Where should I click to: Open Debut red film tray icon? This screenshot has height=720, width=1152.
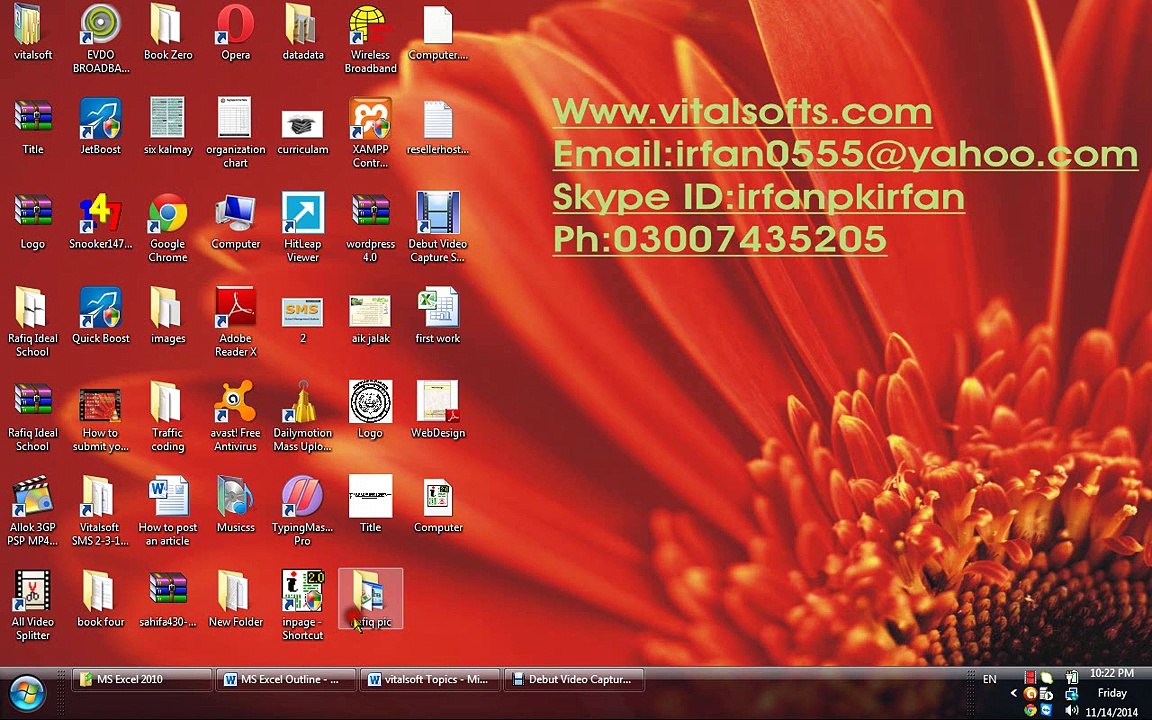[x=1030, y=676]
